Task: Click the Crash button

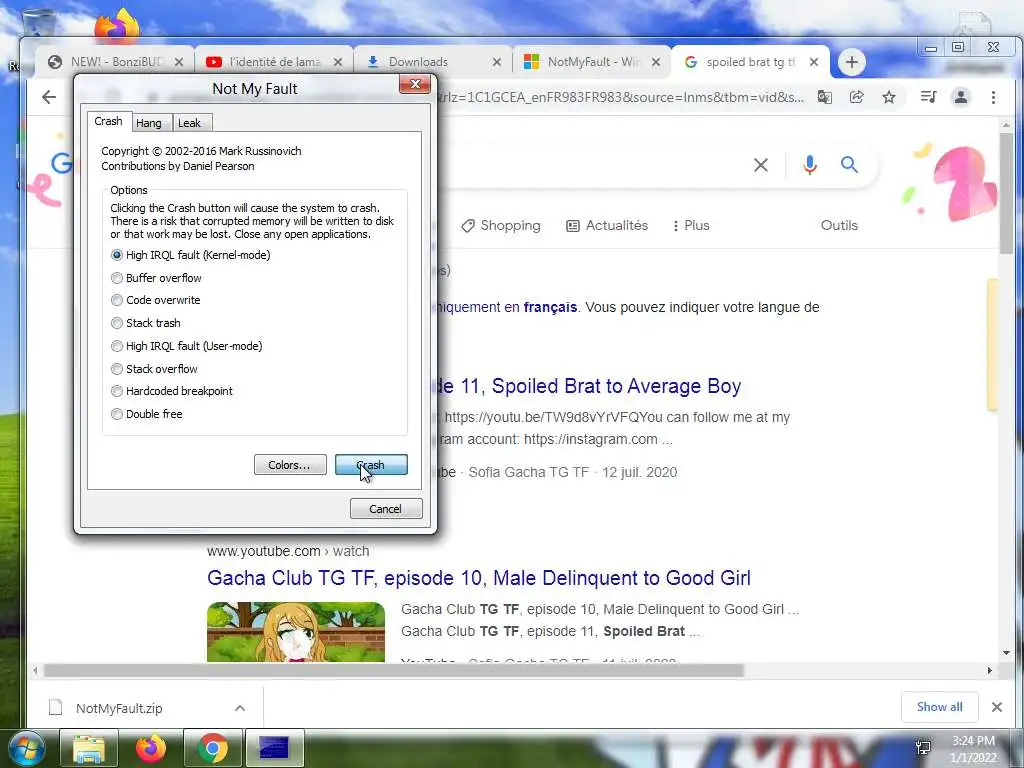Action: [371, 465]
